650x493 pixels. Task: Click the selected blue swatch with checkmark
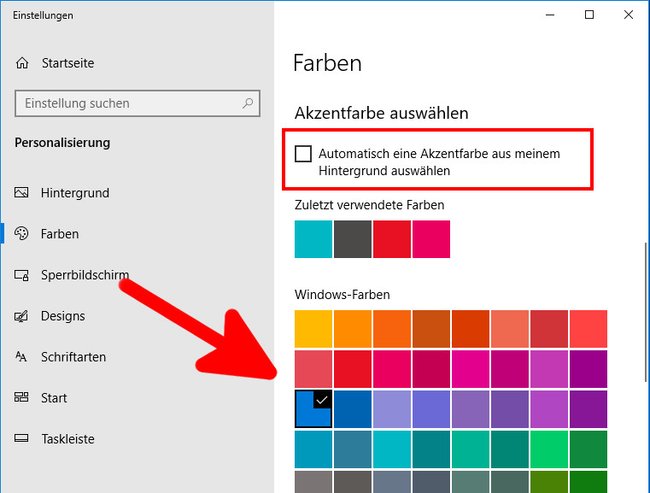click(313, 409)
